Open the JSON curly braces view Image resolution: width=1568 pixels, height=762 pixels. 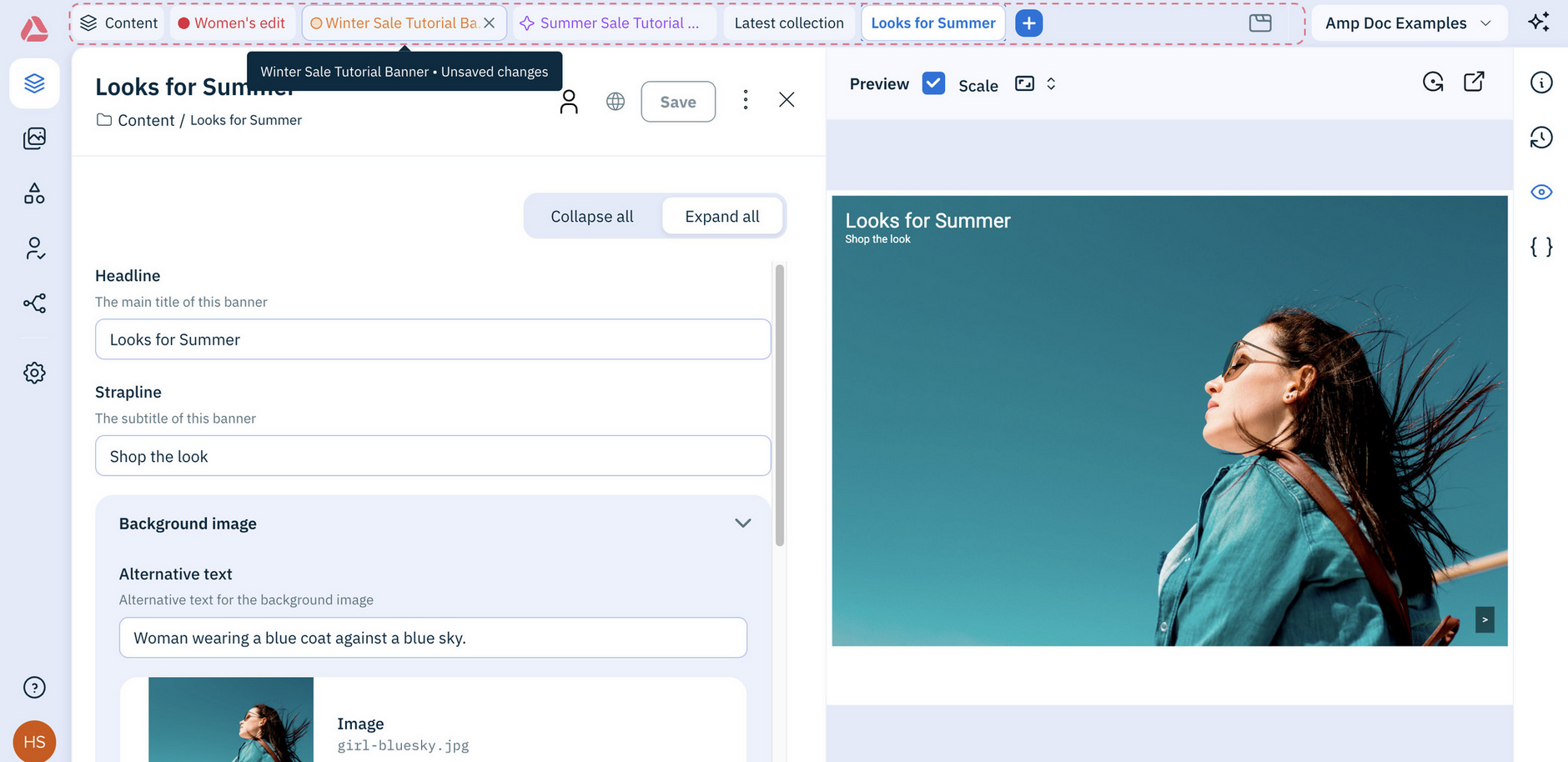click(x=1541, y=247)
